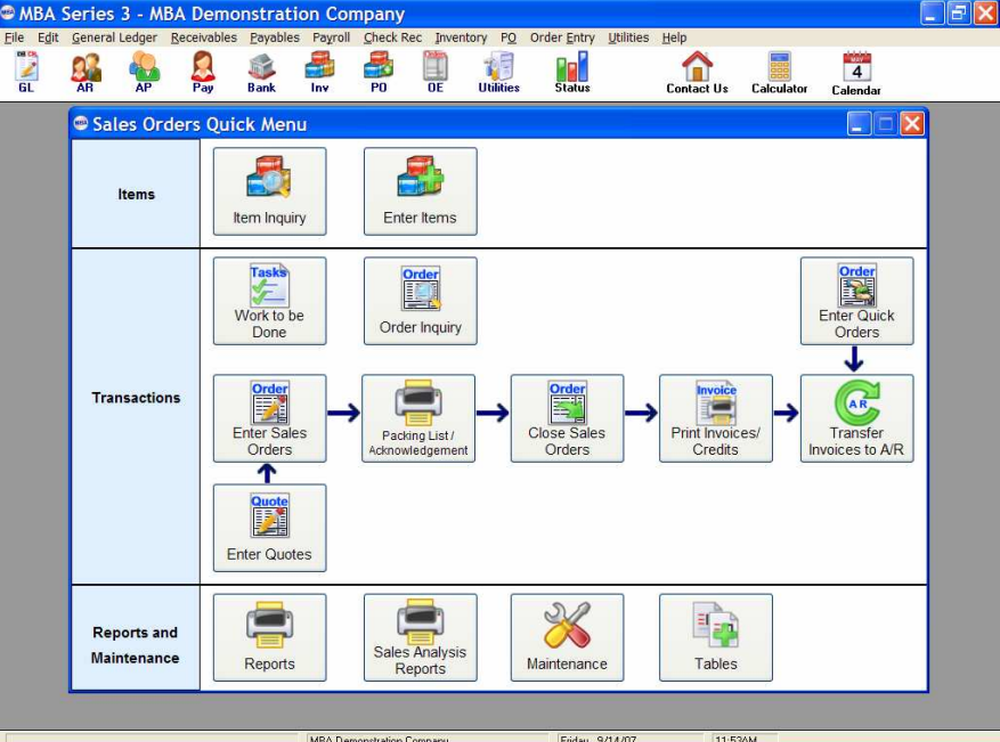Open the Enter Quick Orders tile

pyautogui.click(x=857, y=301)
